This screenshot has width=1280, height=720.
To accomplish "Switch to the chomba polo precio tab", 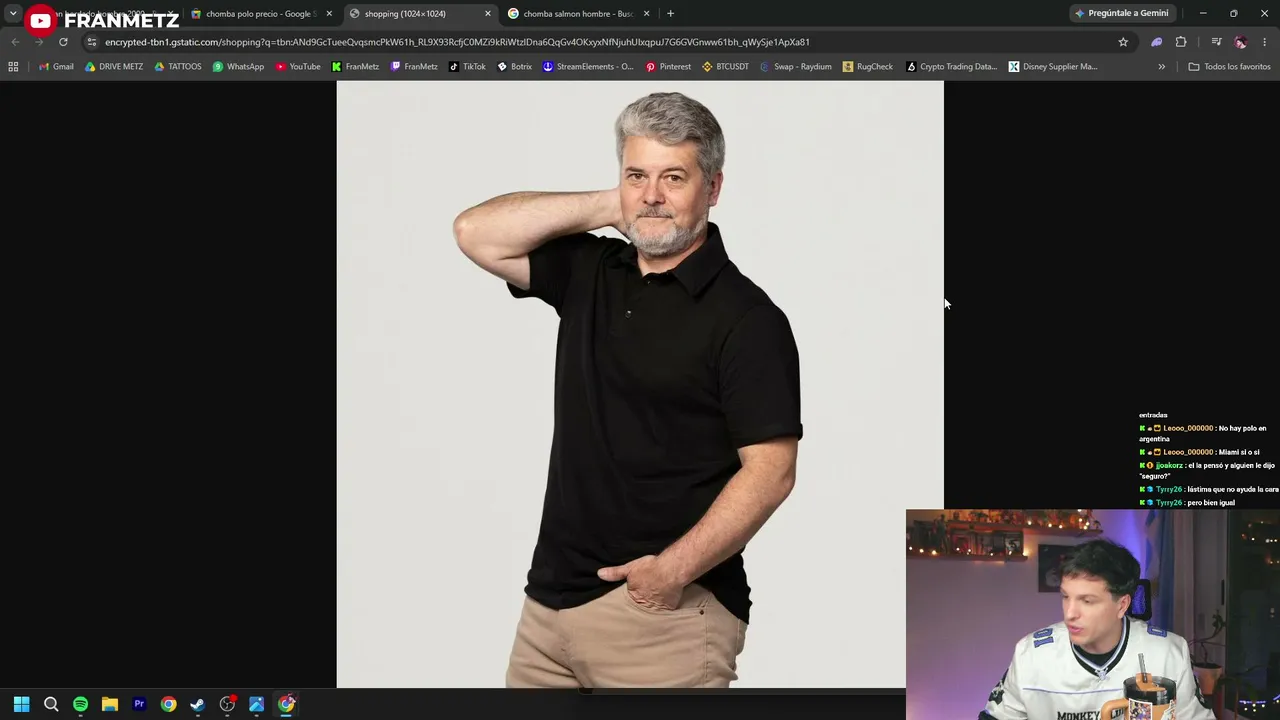I will 260,14.
